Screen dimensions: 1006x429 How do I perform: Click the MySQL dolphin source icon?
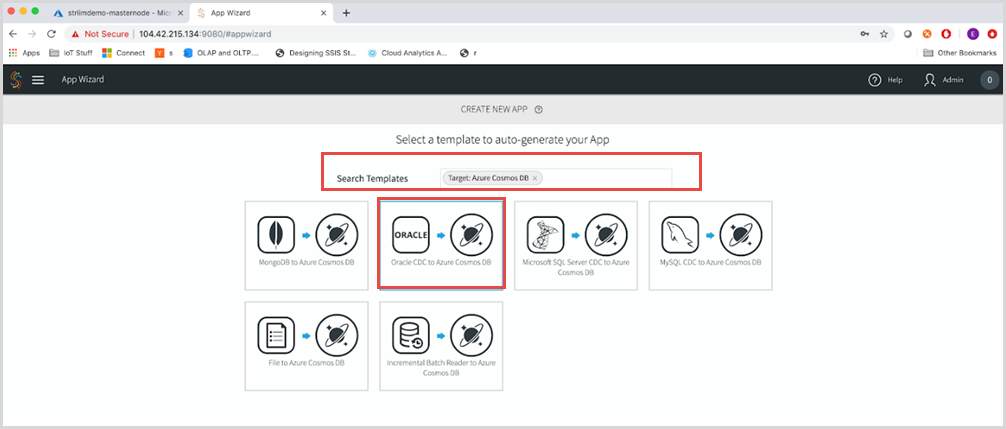(x=680, y=235)
